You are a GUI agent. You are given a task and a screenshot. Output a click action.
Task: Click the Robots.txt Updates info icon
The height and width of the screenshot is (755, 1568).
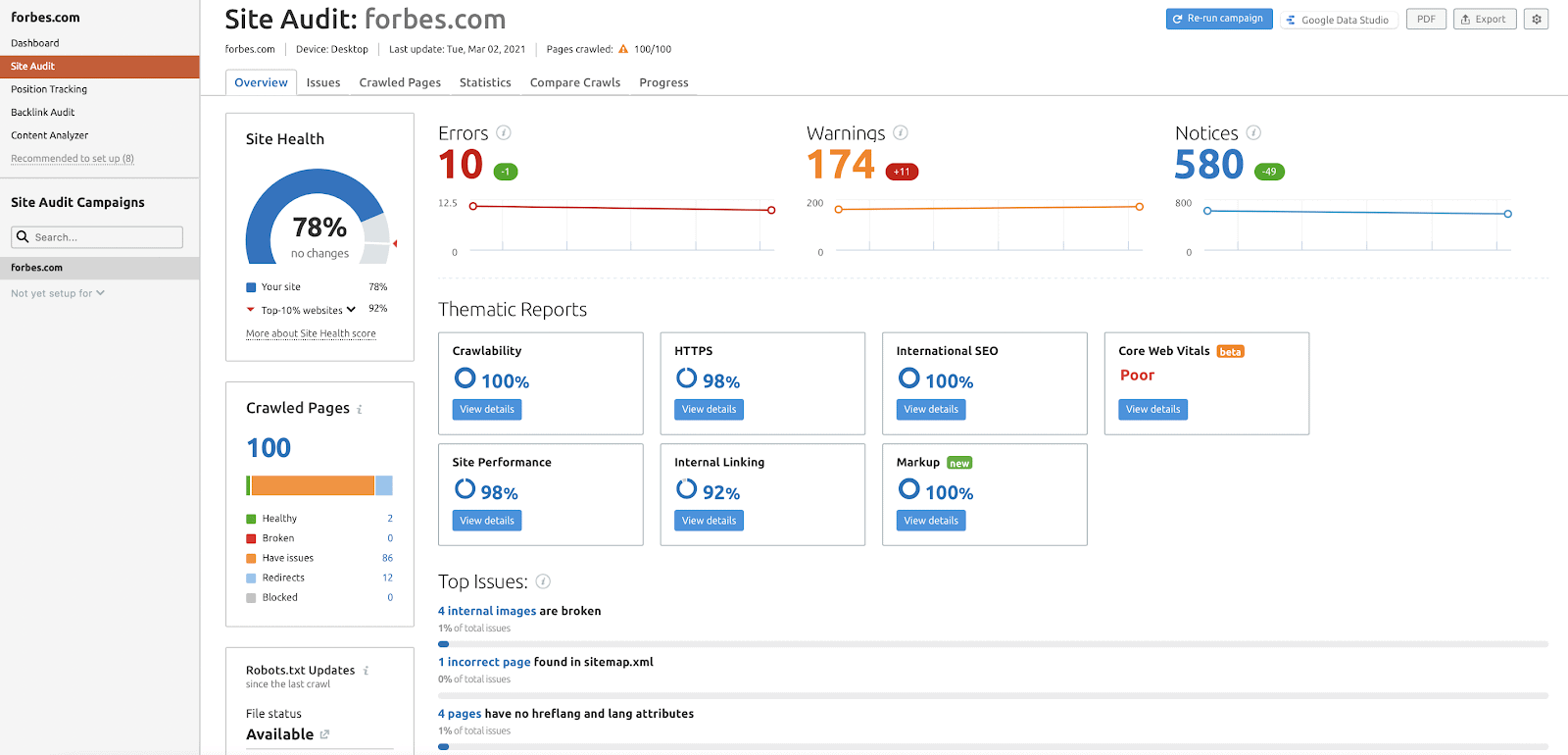point(366,671)
